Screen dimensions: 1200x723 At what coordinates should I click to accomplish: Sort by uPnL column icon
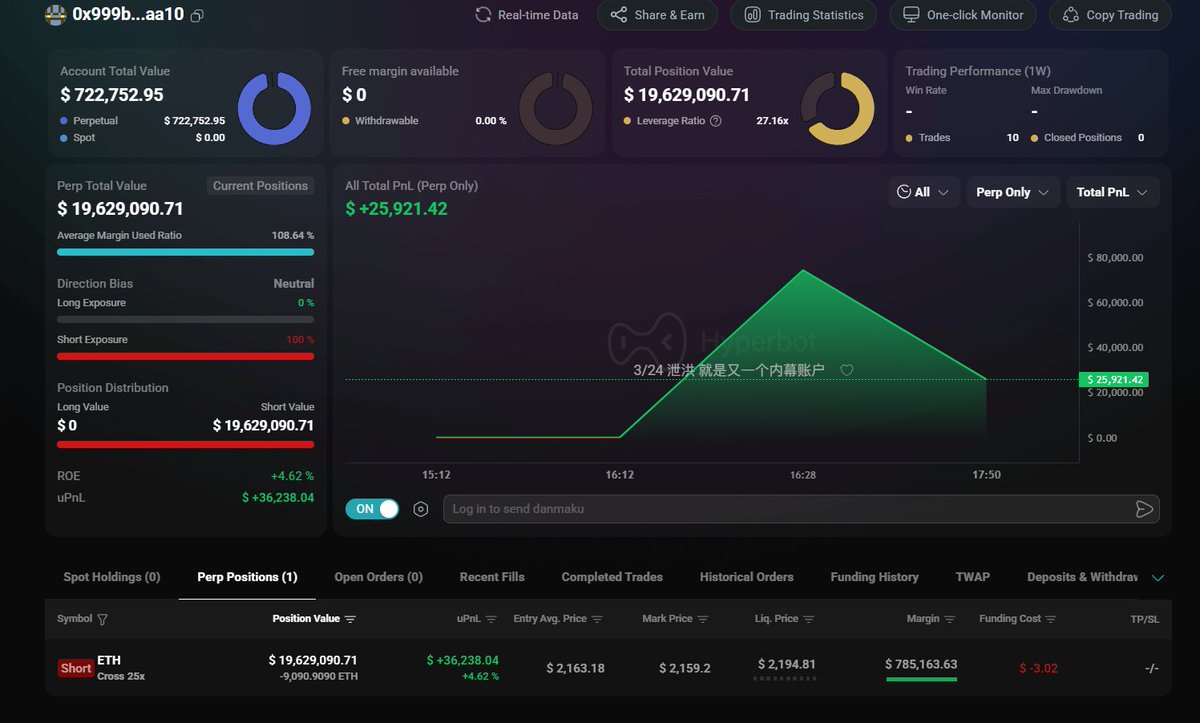491,619
